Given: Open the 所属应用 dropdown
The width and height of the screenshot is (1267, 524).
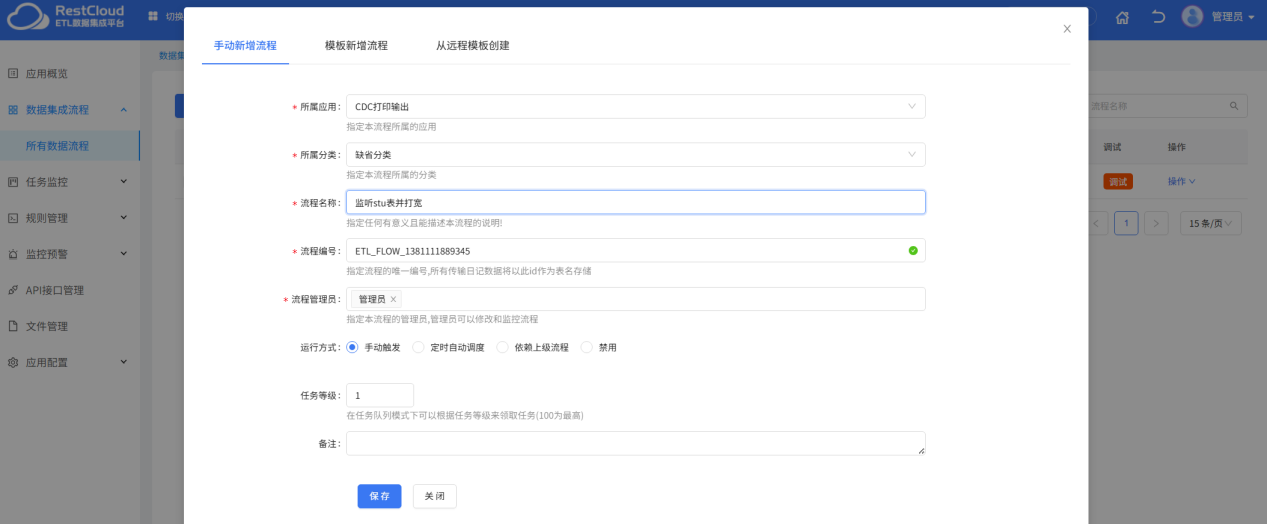Looking at the screenshot, I should (635, 106).
